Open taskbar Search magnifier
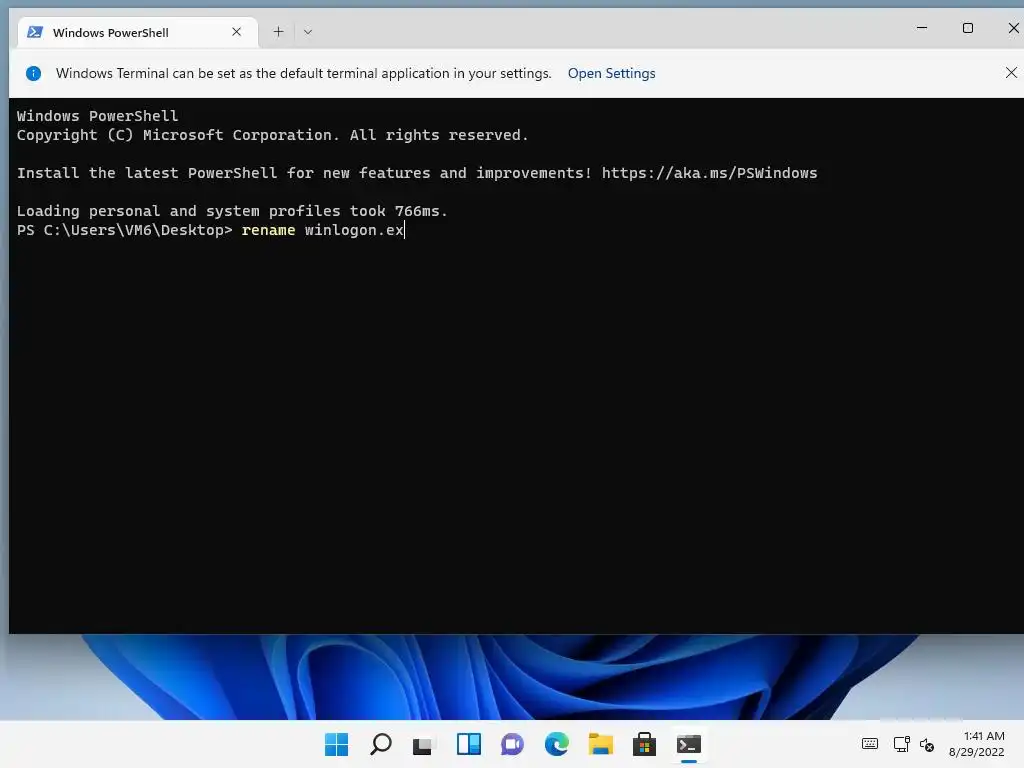The height and width of the screenshot is (768, 1024). [x=381, y=744]
